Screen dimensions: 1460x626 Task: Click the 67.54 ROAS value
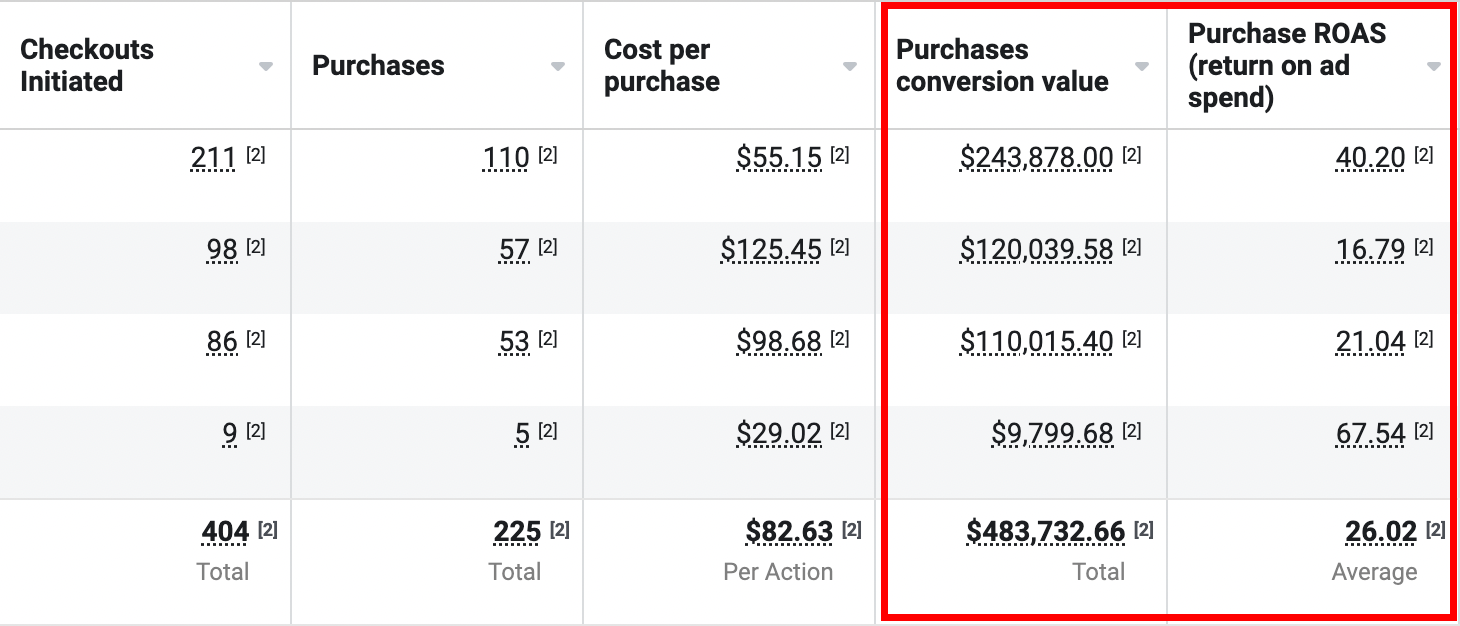coord(1371,434)
